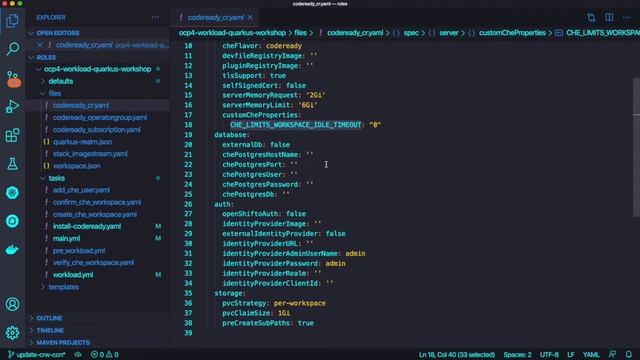640x360 pixels.
Task: Open codeready_subscription.yaml file
Action: pyautogui.click(x=98, y=130)
